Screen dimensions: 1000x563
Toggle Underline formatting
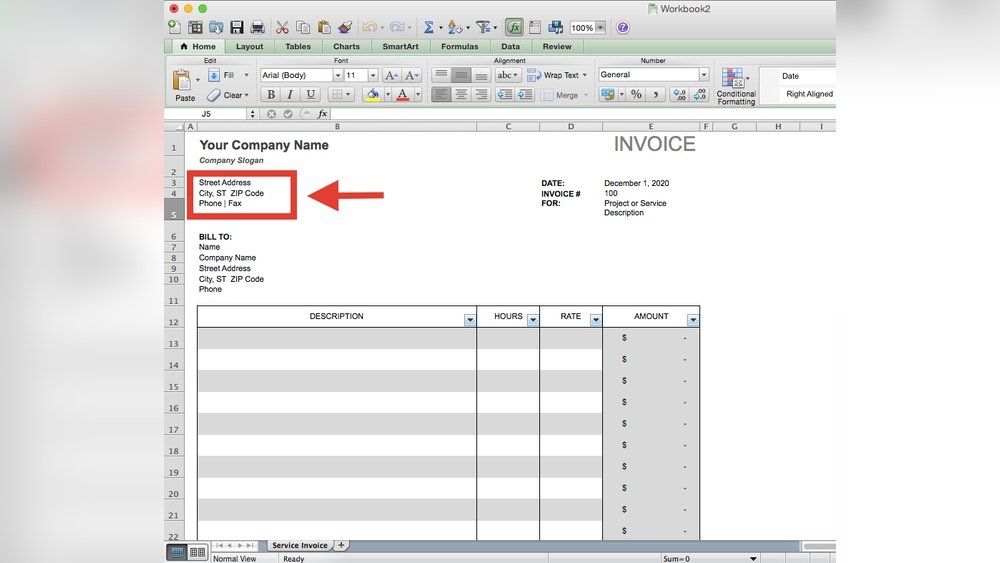(x=311, y=95)
